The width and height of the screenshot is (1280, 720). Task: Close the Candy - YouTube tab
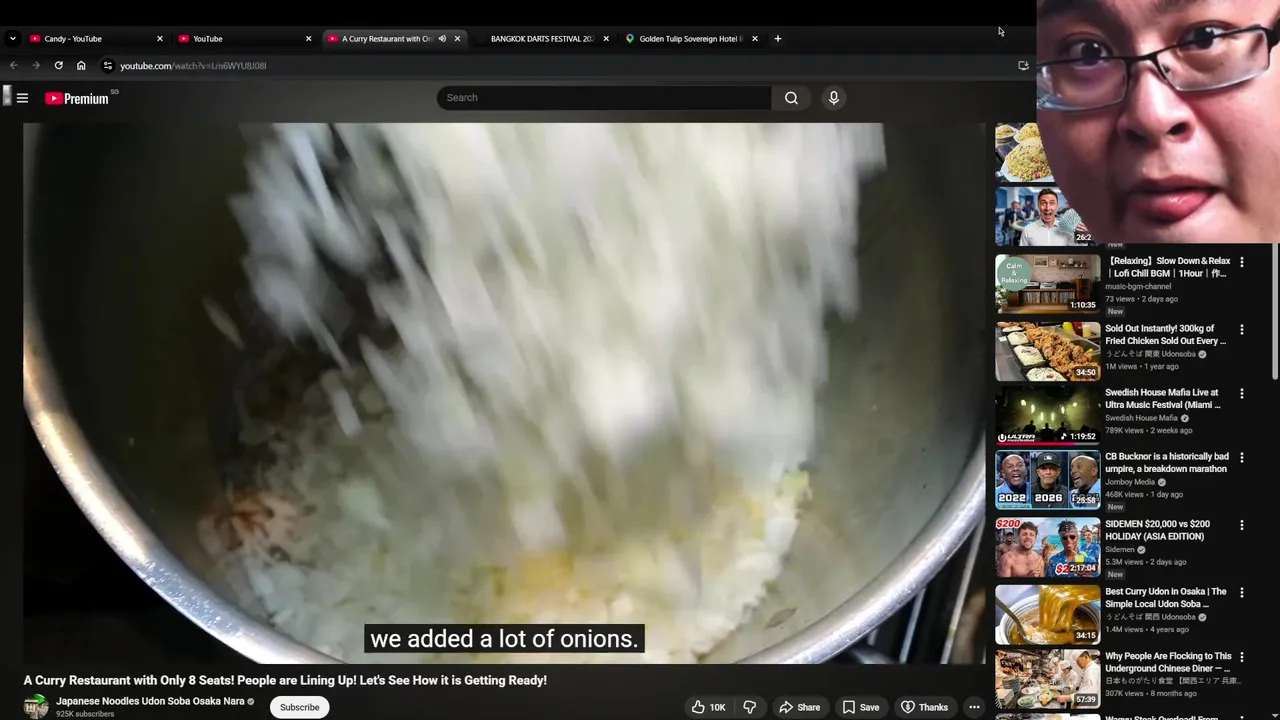pyautogui.click(x=159, y=39)
